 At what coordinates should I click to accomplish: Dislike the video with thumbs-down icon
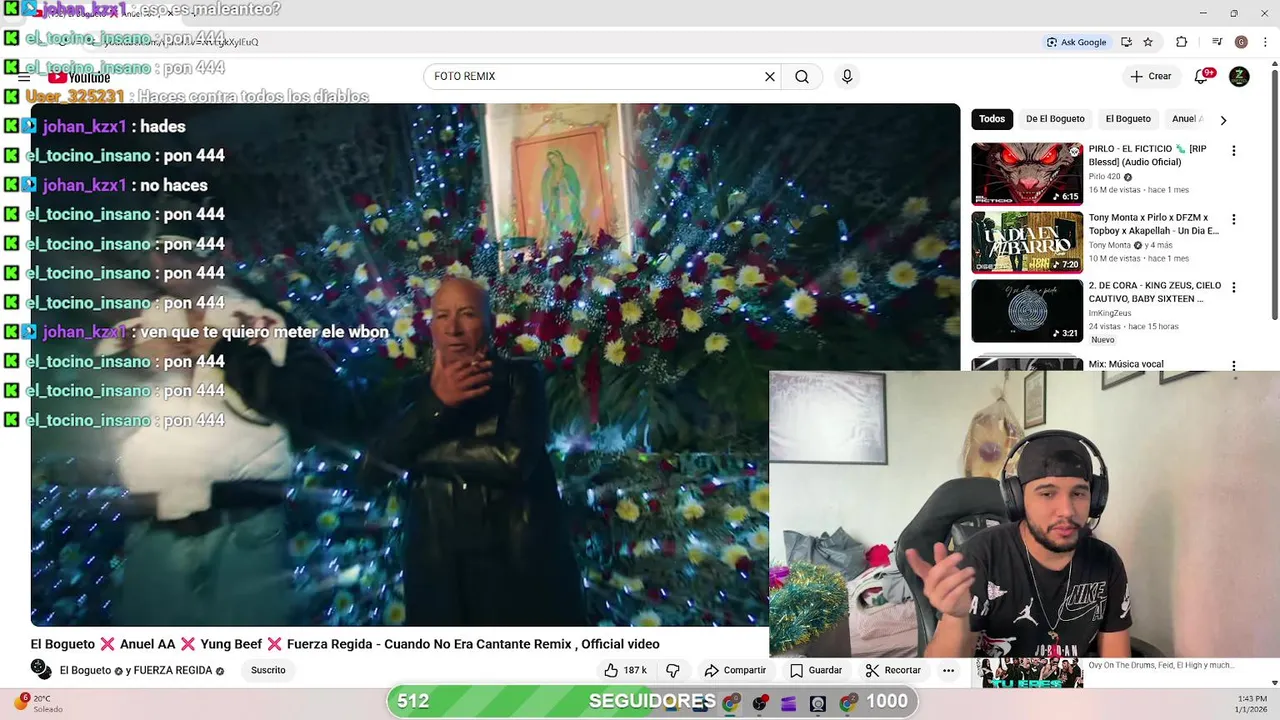point(673,670)
